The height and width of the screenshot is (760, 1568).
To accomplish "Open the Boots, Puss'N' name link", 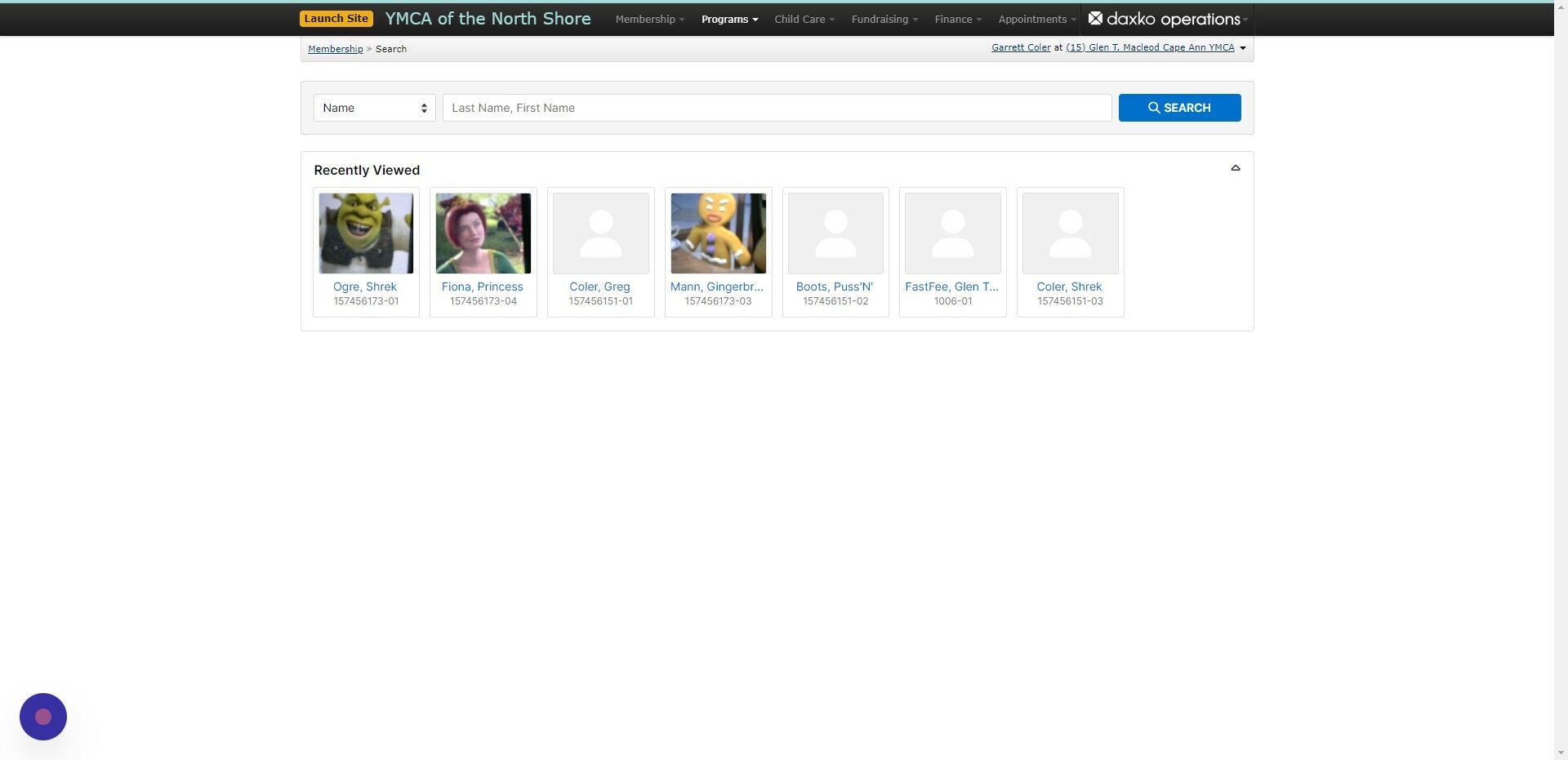I will pyautogui.click(x=835, y=287).
